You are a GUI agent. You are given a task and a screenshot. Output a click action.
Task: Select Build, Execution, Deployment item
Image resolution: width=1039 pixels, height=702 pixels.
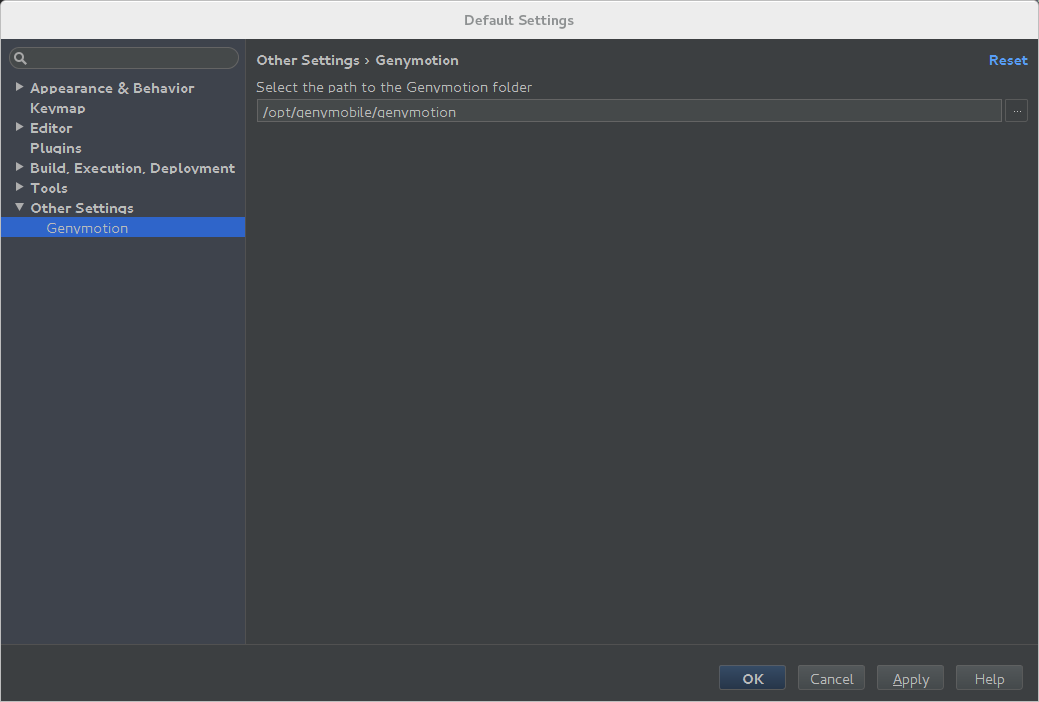(133, 168)
